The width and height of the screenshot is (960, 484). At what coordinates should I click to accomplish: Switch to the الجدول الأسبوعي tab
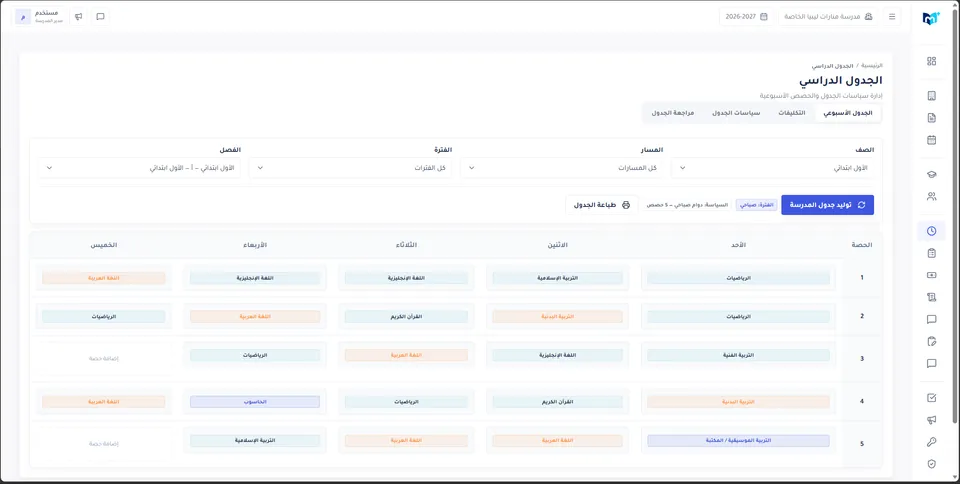coord(847,113)
